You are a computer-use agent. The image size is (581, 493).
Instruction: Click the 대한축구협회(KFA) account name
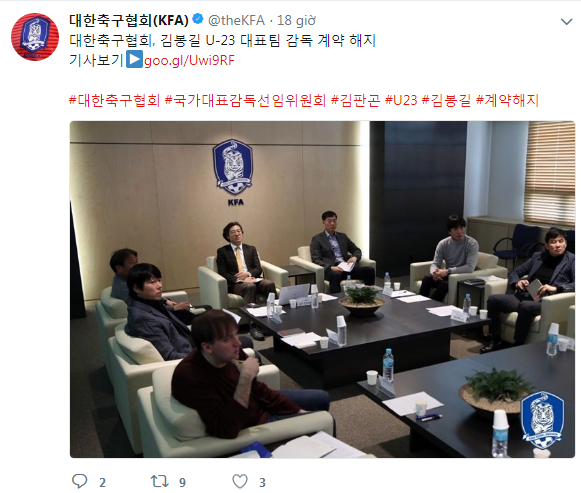point(129,20)
